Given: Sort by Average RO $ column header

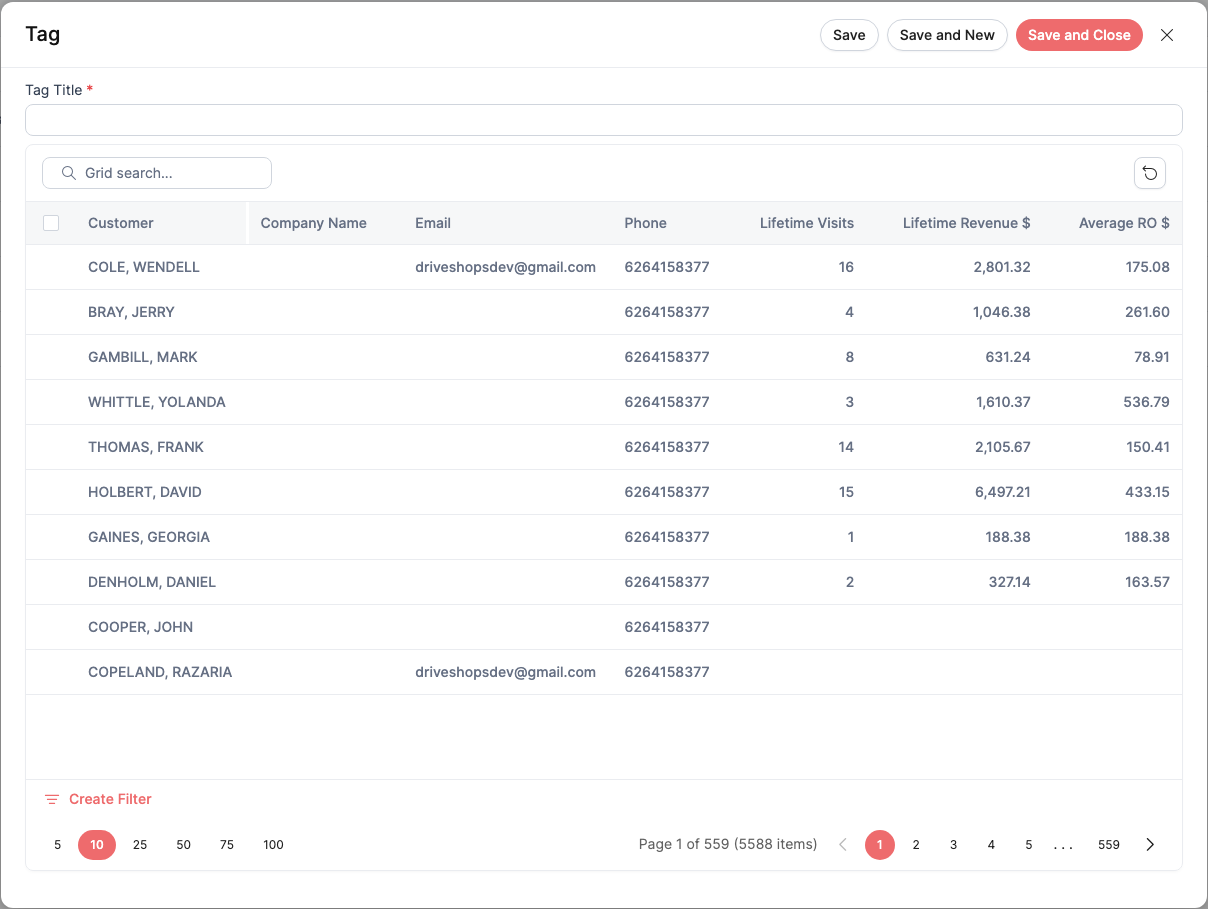Looking at the screenshot, I should click(1124, 223).
